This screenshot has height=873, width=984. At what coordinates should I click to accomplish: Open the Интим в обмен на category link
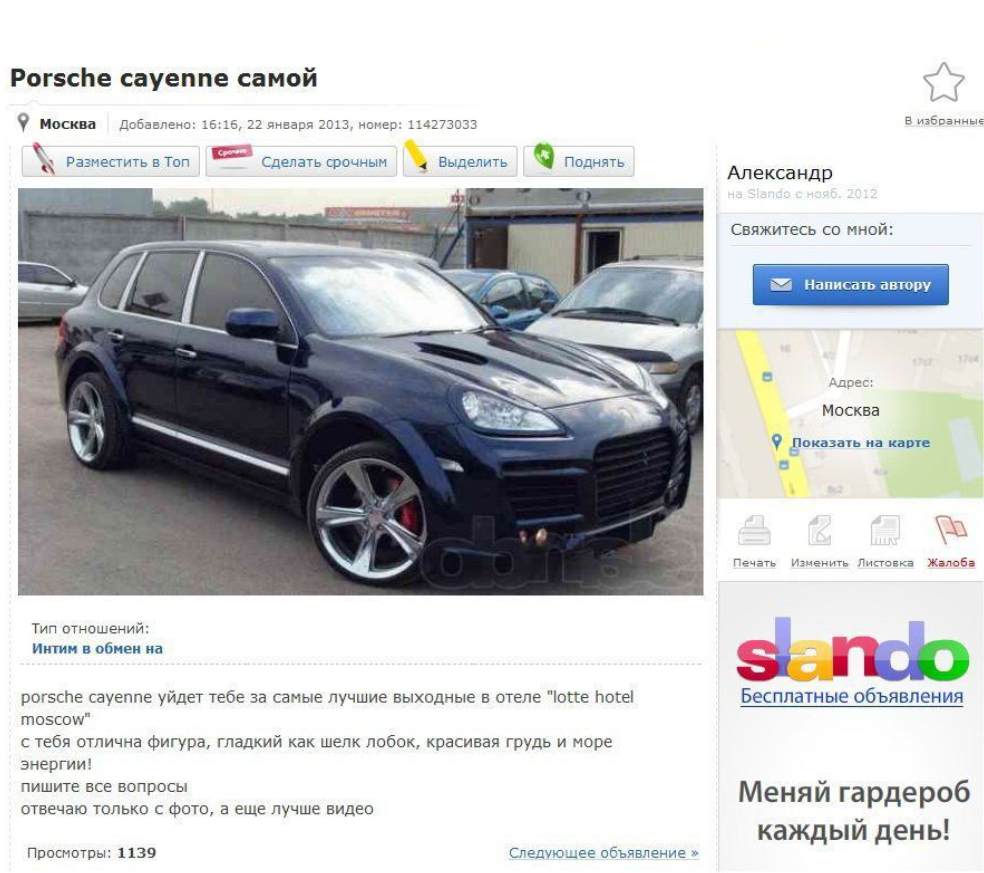coord(97,649)
